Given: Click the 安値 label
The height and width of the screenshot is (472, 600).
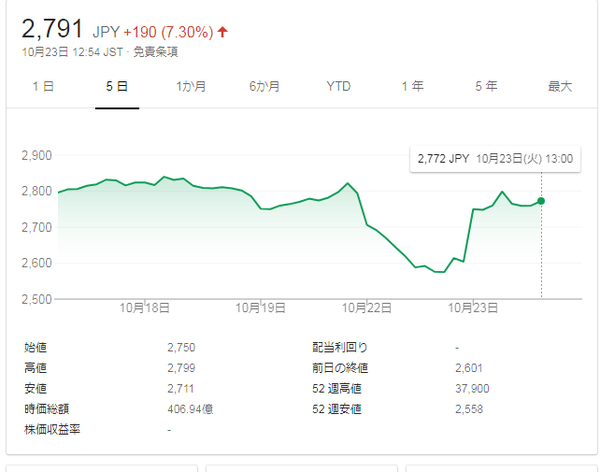Looking at the screenshot, I should 35,389.
